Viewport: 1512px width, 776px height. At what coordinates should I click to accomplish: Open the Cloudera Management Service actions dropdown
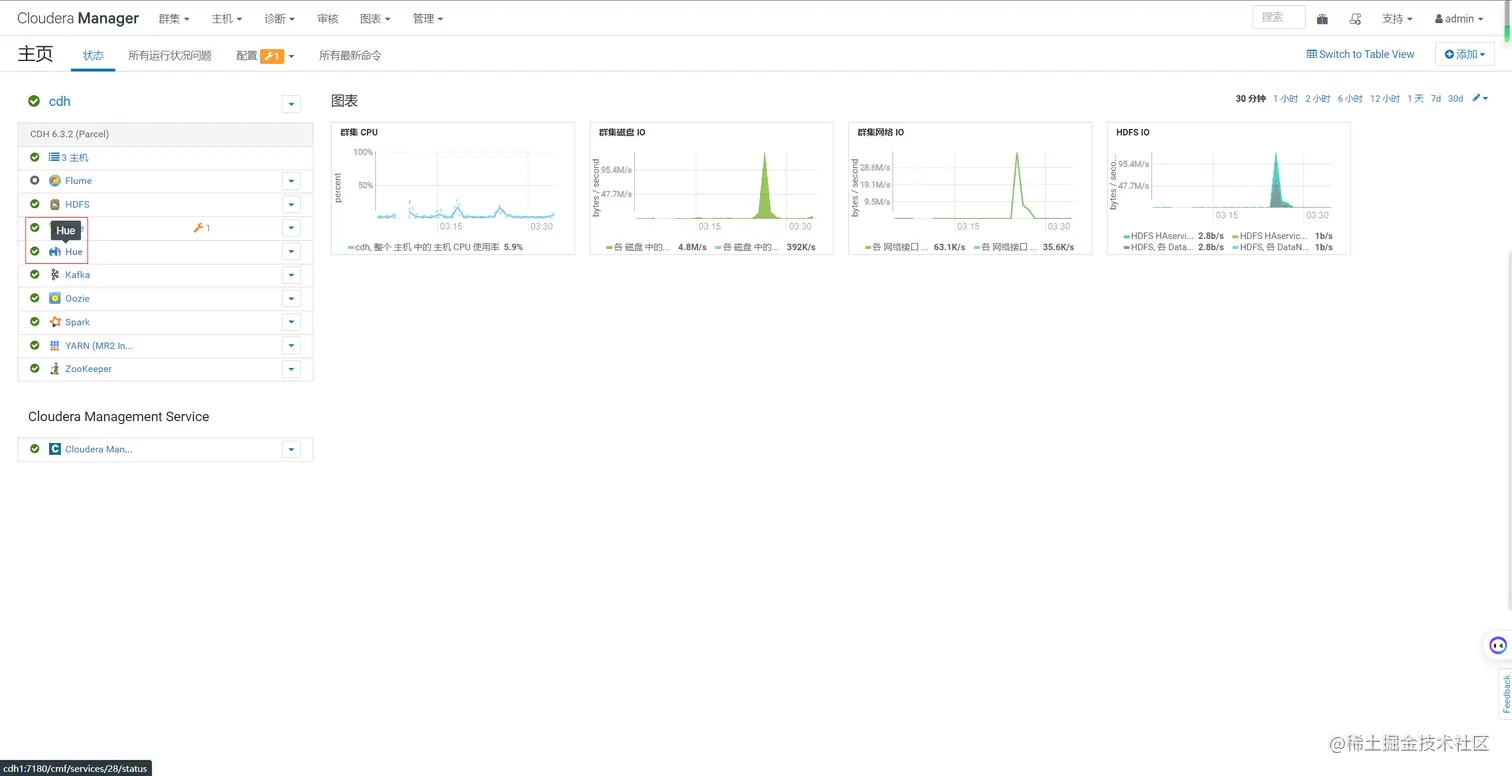coord(291,449)
